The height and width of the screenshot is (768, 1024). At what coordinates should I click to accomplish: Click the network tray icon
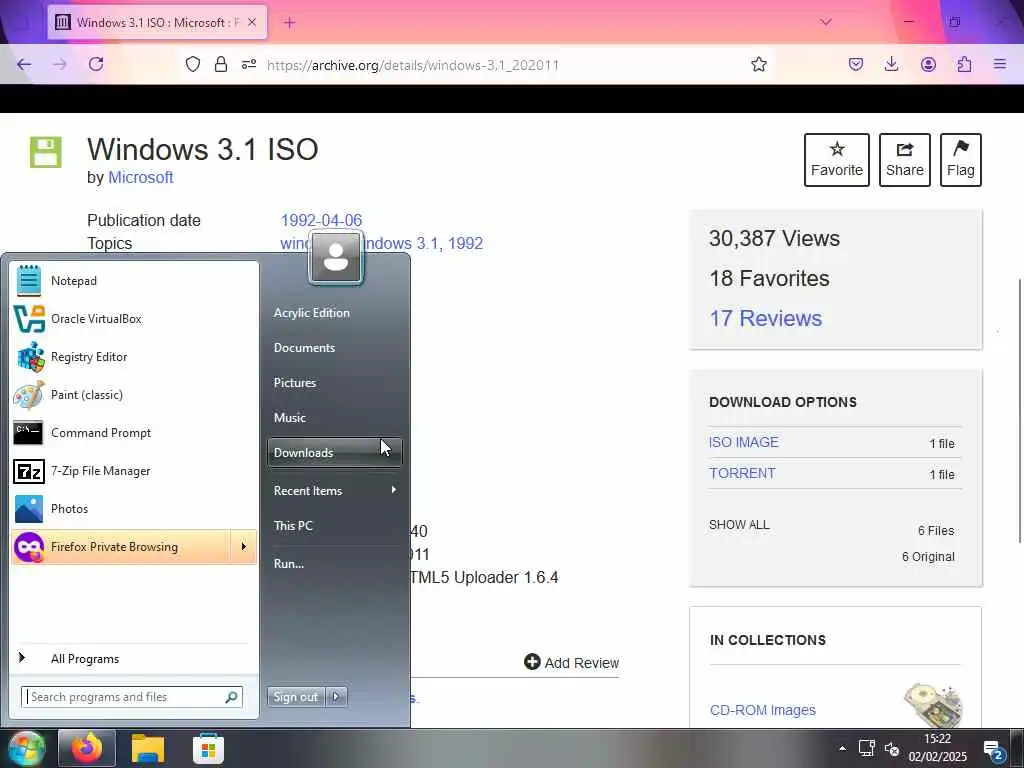[867, 748]
